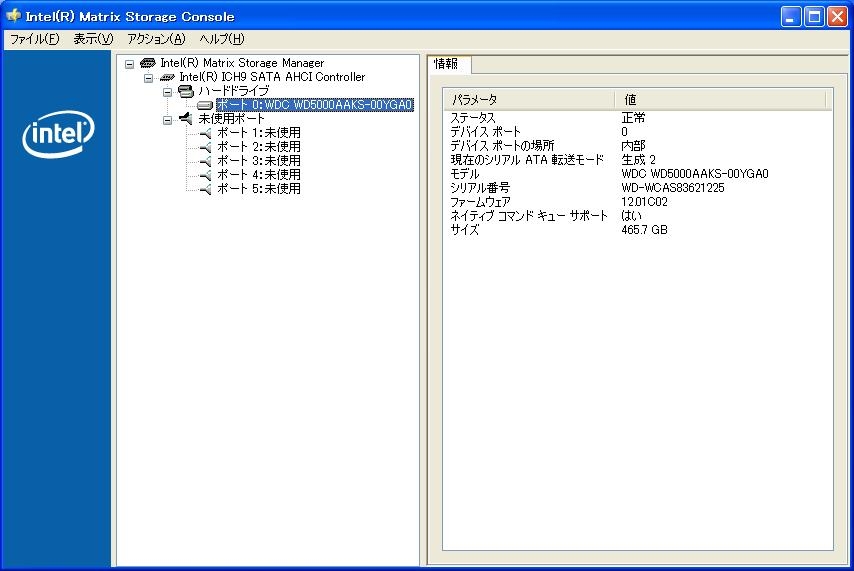Collapse the 未使用ポート tree node

point(167,120)
